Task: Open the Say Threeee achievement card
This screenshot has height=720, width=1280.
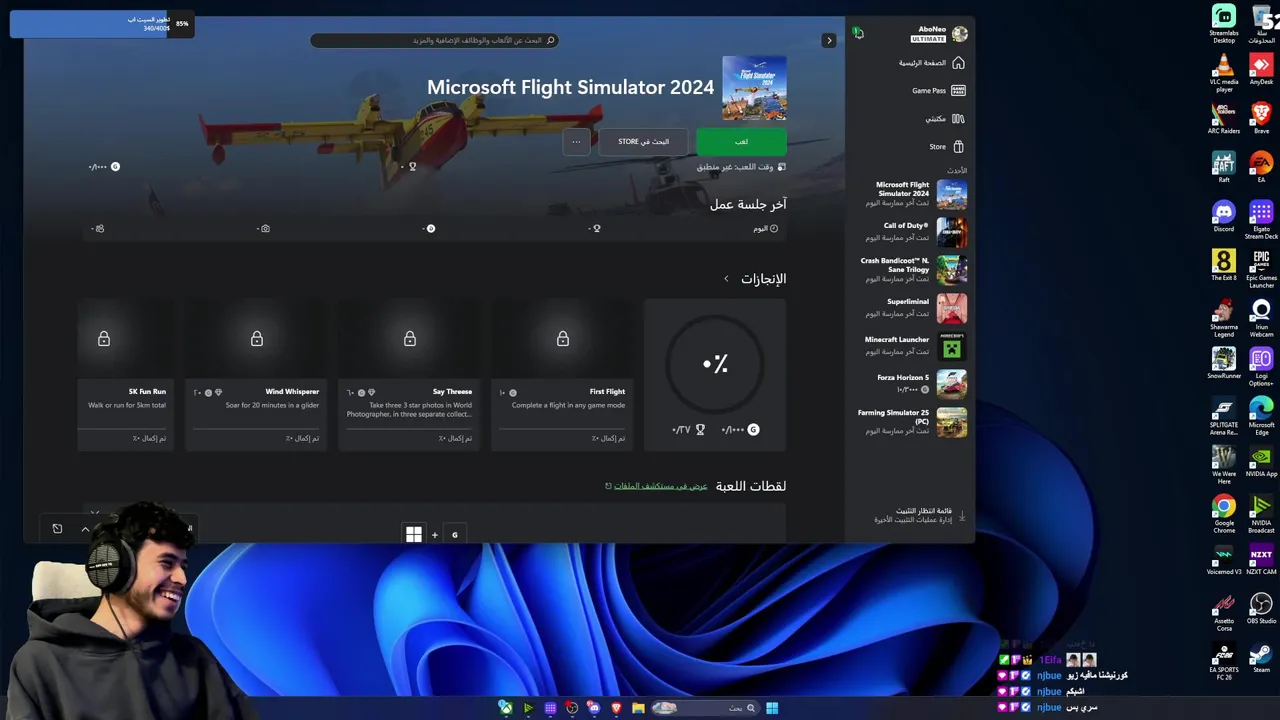Action: point(410,375)
